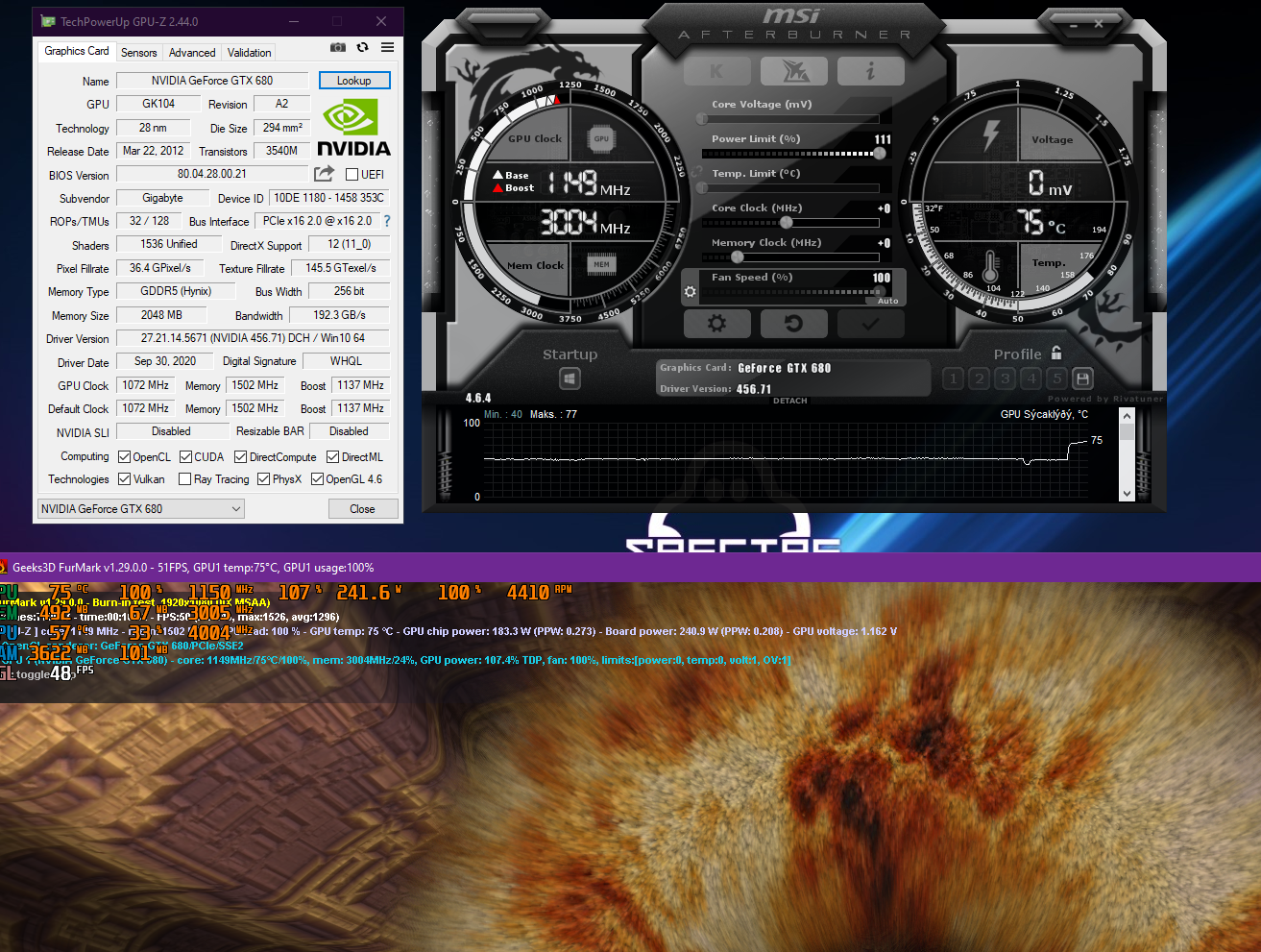The width and height of the screenshot is (1261, 952).
Task: Click the Profile lock icon
Action: 1056,353
